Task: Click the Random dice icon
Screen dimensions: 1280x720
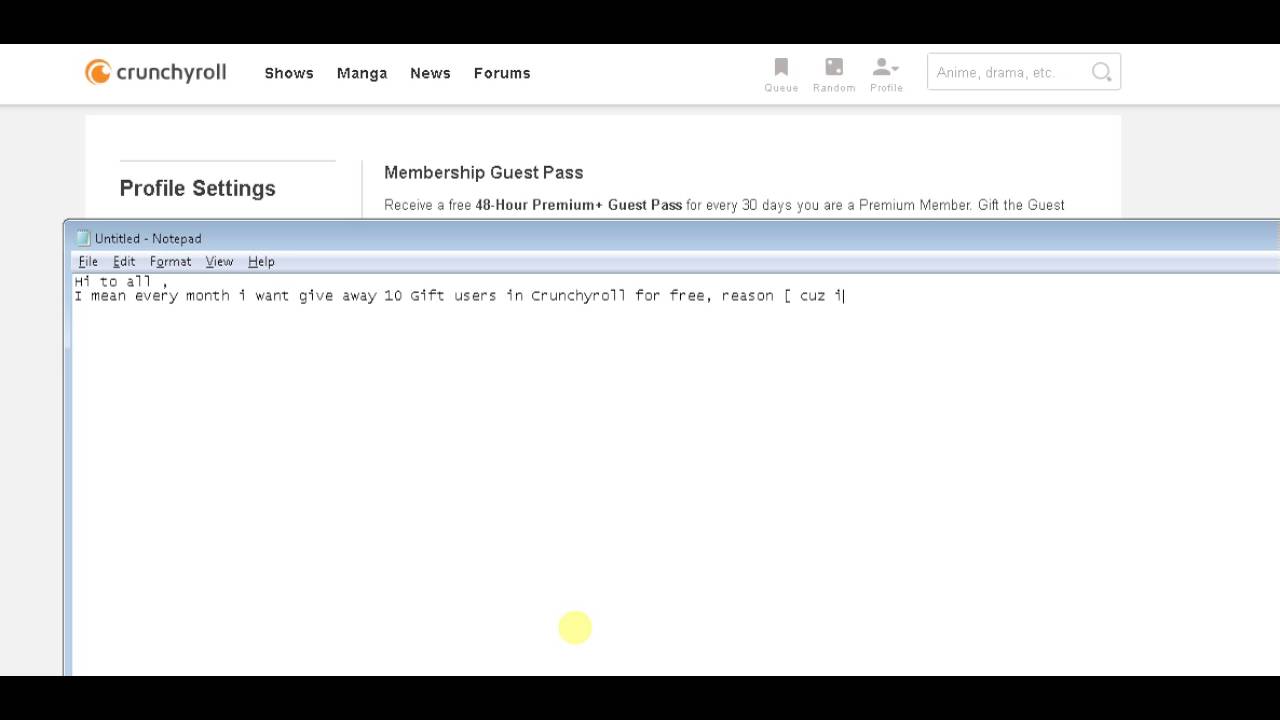Action: (x=834, y=67)
